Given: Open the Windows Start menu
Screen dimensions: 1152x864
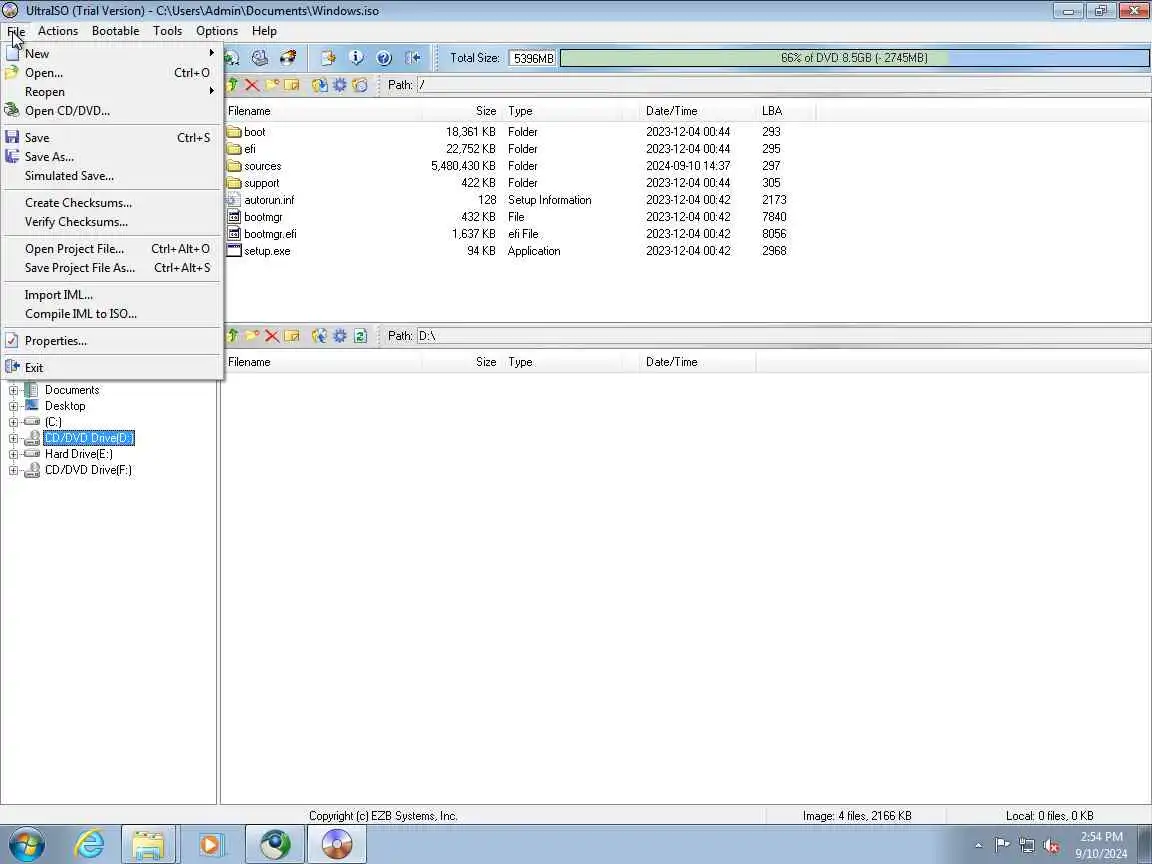Looking at the screenshot, I should click(x=27, y=844).
